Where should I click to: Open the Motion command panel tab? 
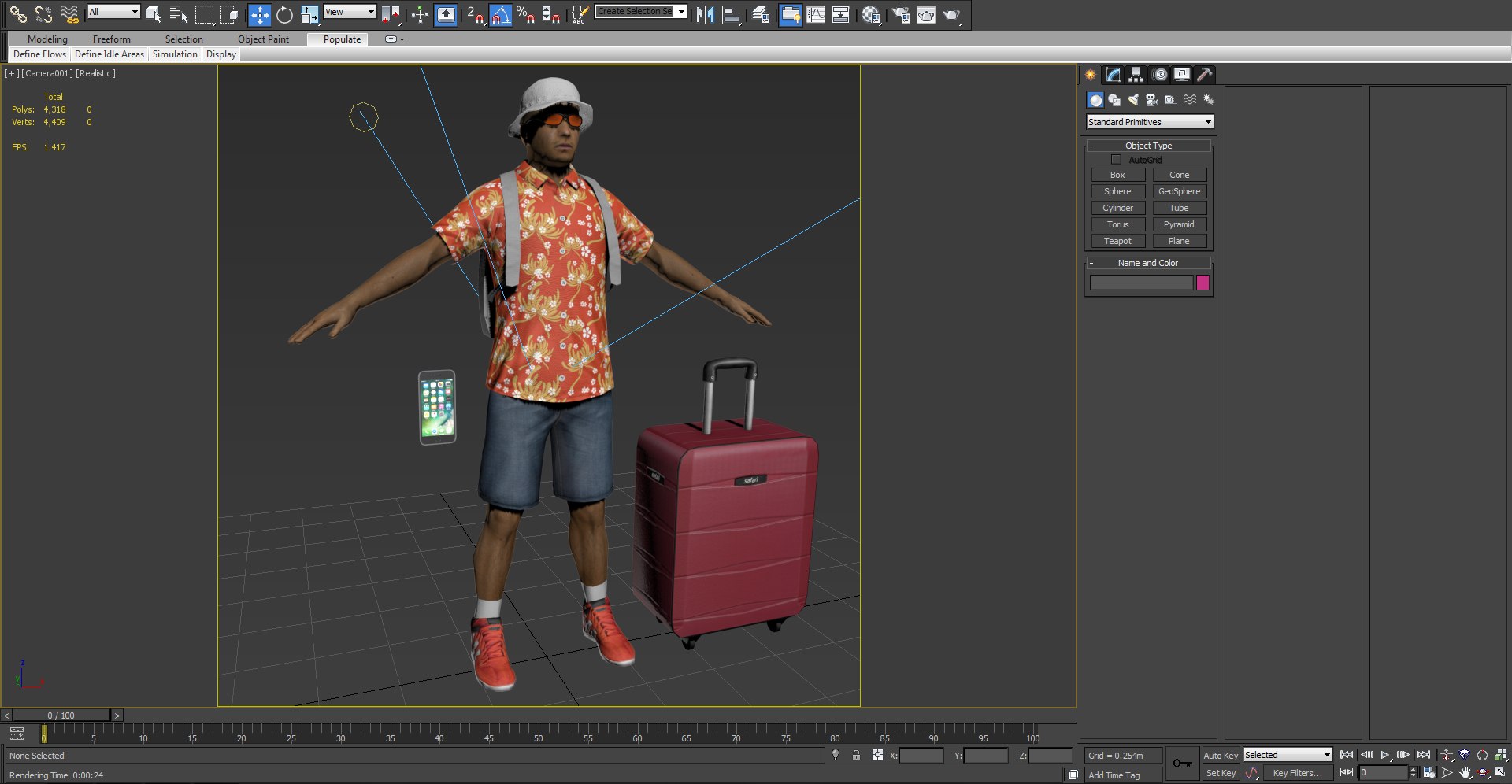click(1159, 75)
